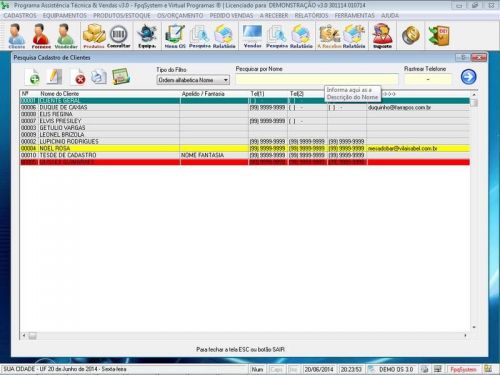Click the Apelido / Fantasia column header
Screen dimensions: 500x375
(x=203, y=94)
